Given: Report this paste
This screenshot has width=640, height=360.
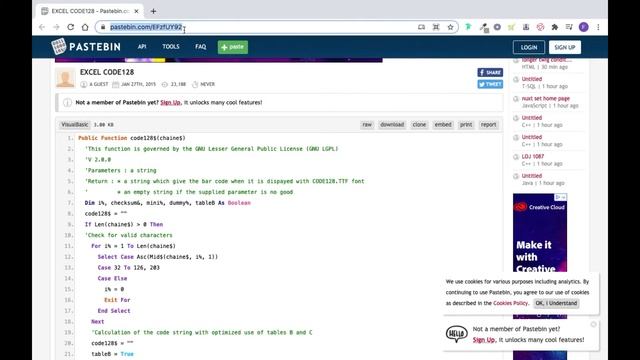Looking at the screenshot, I should pos(488,124).
